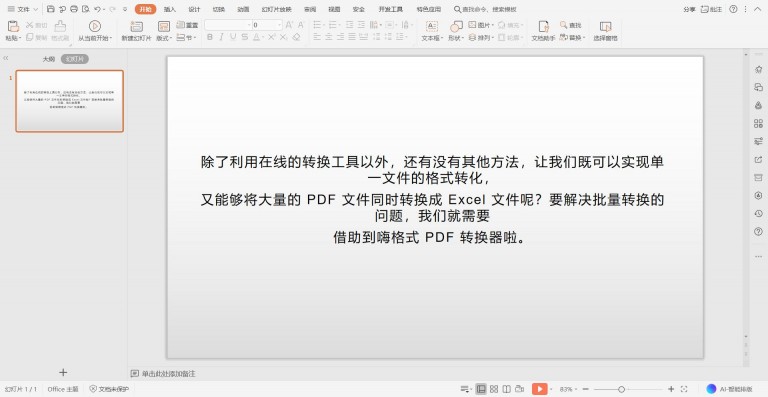Click the Reset (重置) slide button
The height and width of the screenshot is (397, 768).
point(187,25)
